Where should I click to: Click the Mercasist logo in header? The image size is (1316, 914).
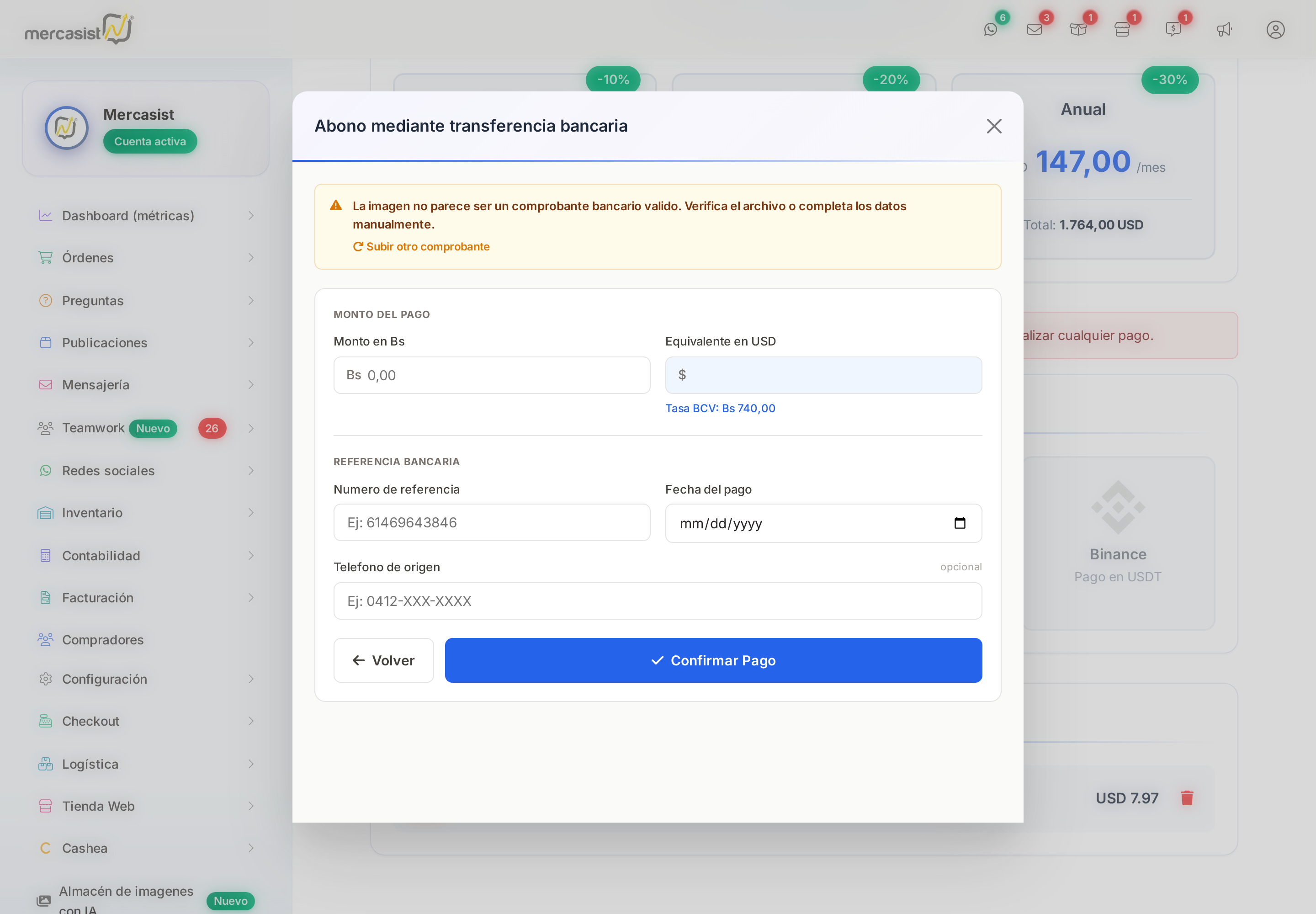coord(79,29)
